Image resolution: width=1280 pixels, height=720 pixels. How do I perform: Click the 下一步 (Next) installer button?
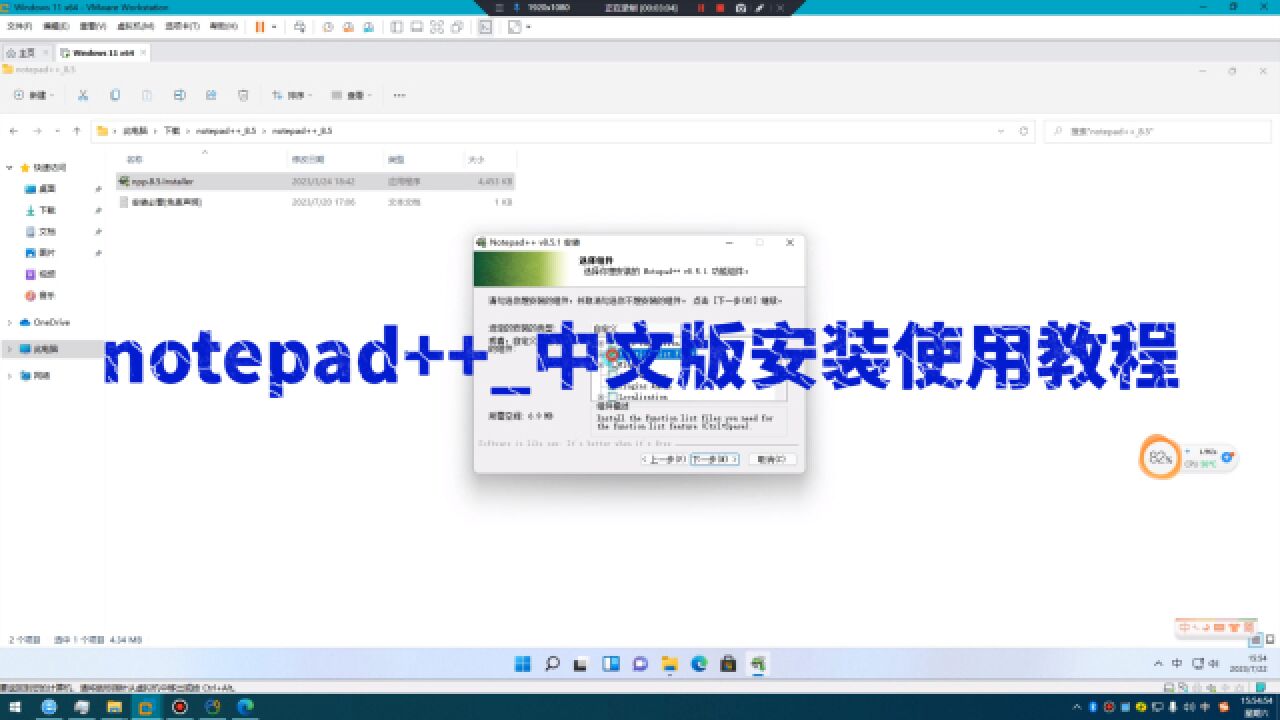click(x=712, y=459)
